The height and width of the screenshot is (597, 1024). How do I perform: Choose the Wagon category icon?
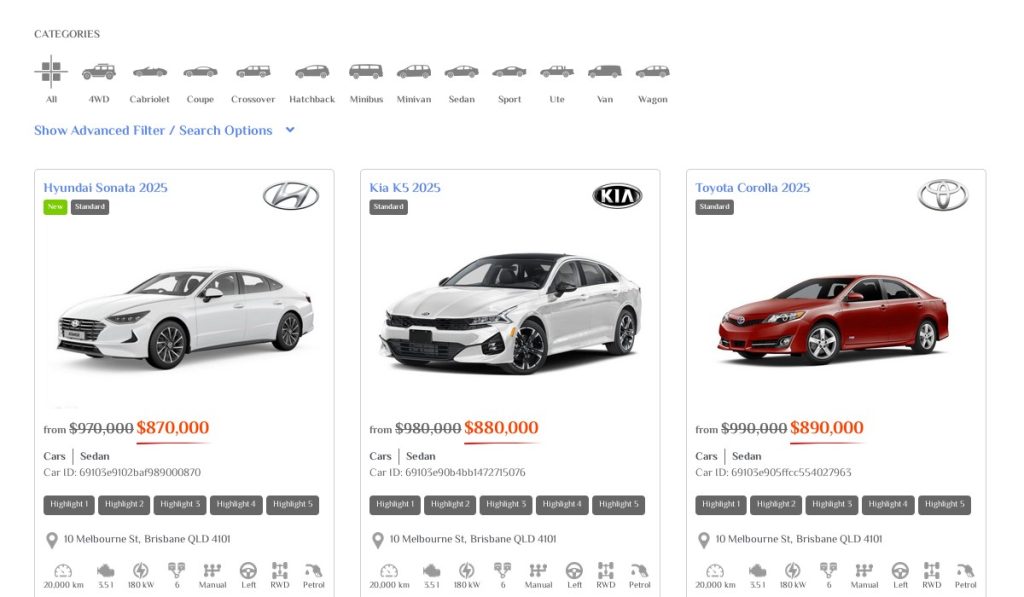(652, 72)
